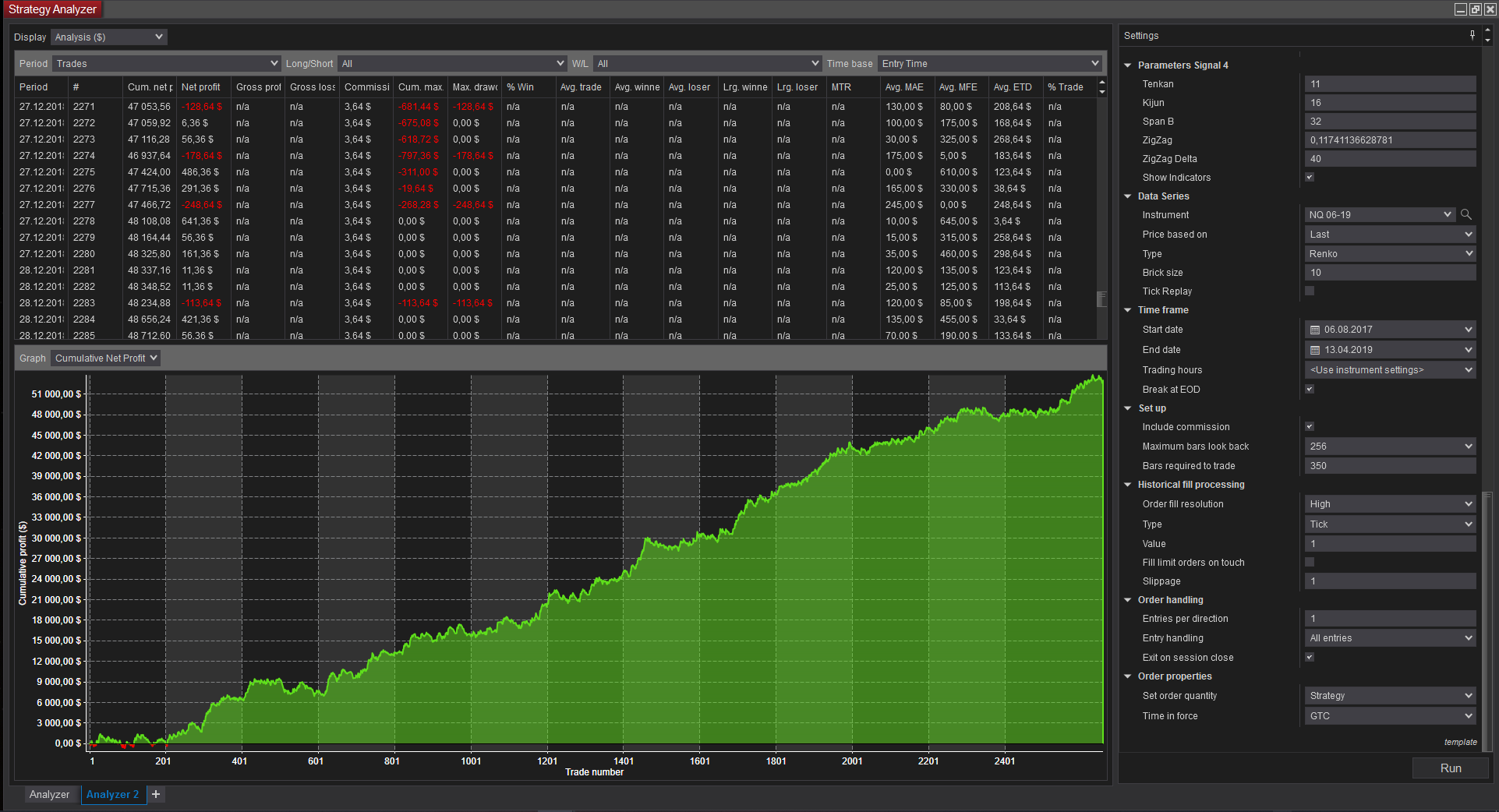The height and width of the screenshot is (812, 1499).
Task: Edit the Kijun value field
Action: pos(1391,103)
